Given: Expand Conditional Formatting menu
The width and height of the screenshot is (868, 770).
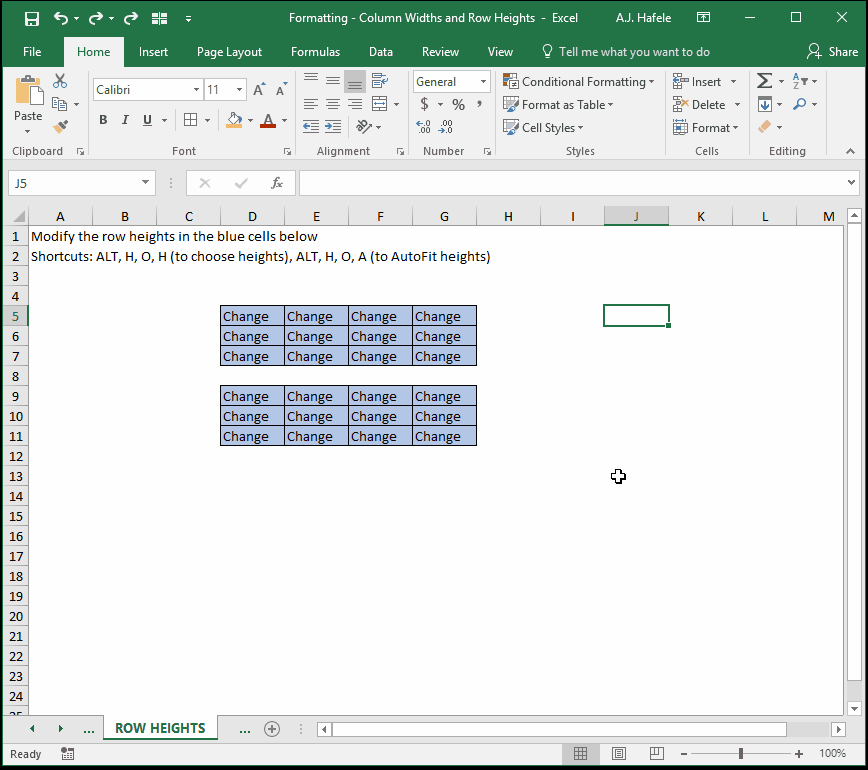Looking at the screenshot, I should 578,82.
